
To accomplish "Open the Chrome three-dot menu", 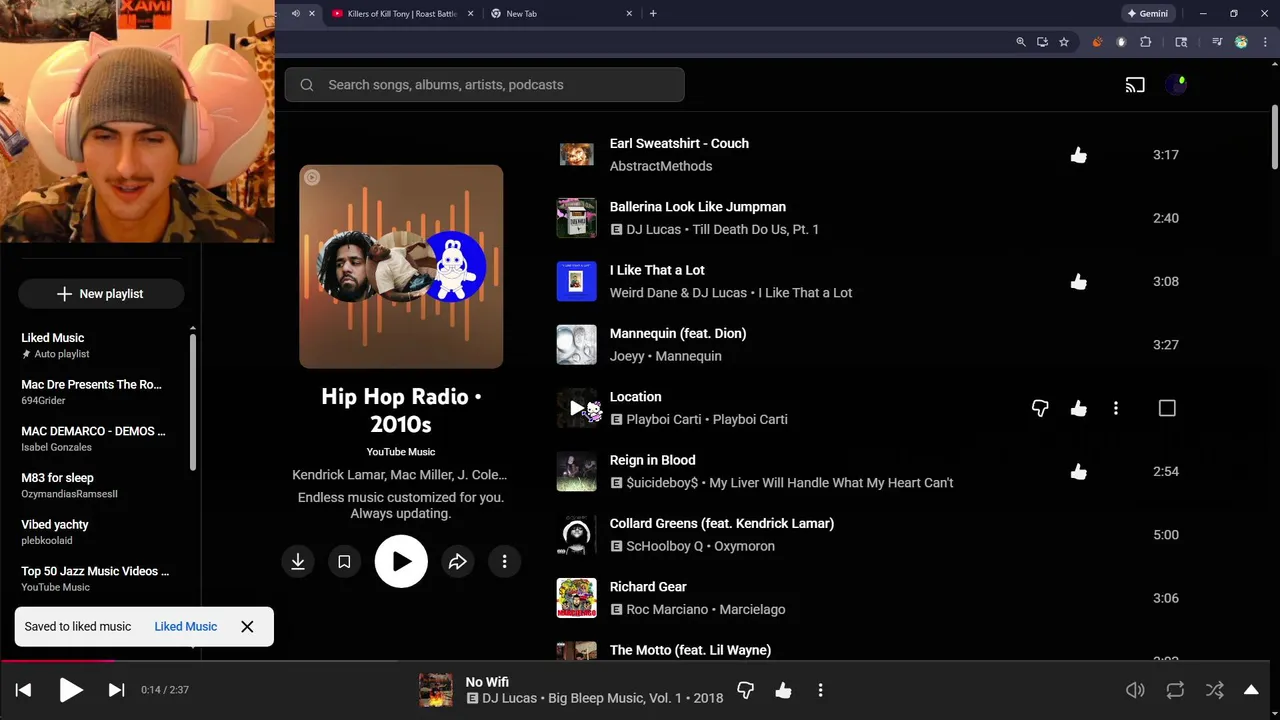I will (1265, 42).
